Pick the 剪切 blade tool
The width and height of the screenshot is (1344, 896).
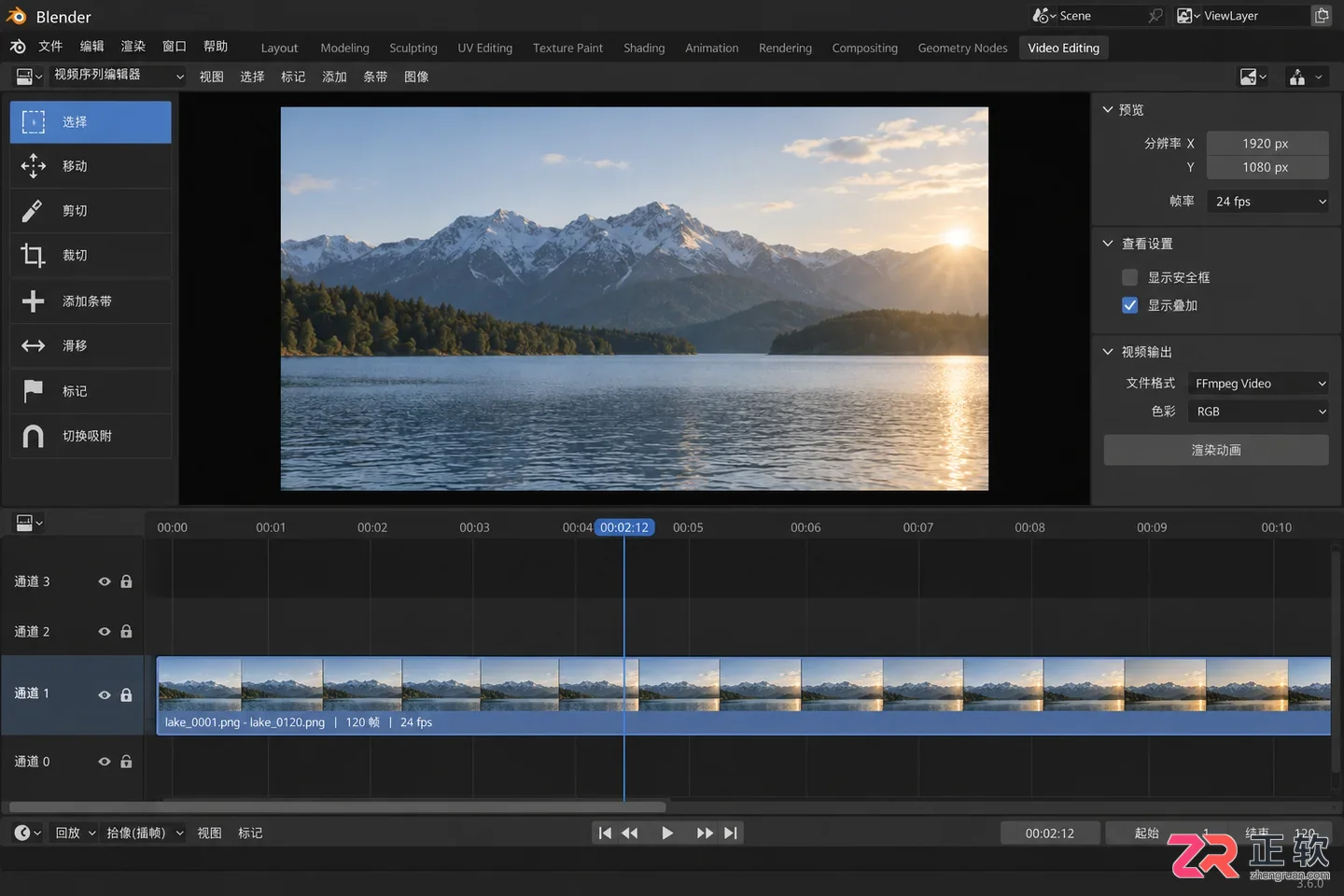click(91, 211)
